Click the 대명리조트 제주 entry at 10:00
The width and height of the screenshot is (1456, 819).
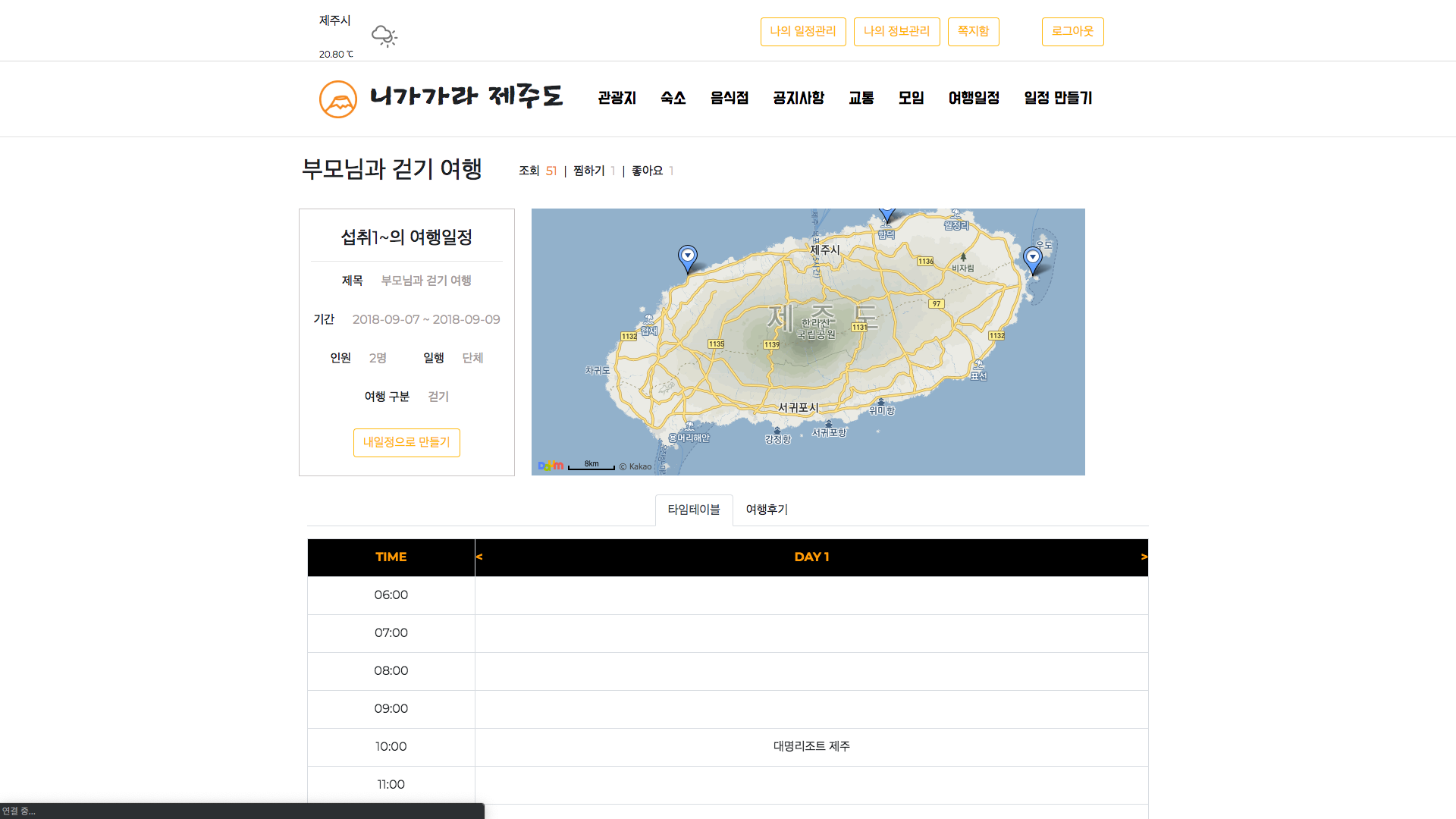click(811, 746)
